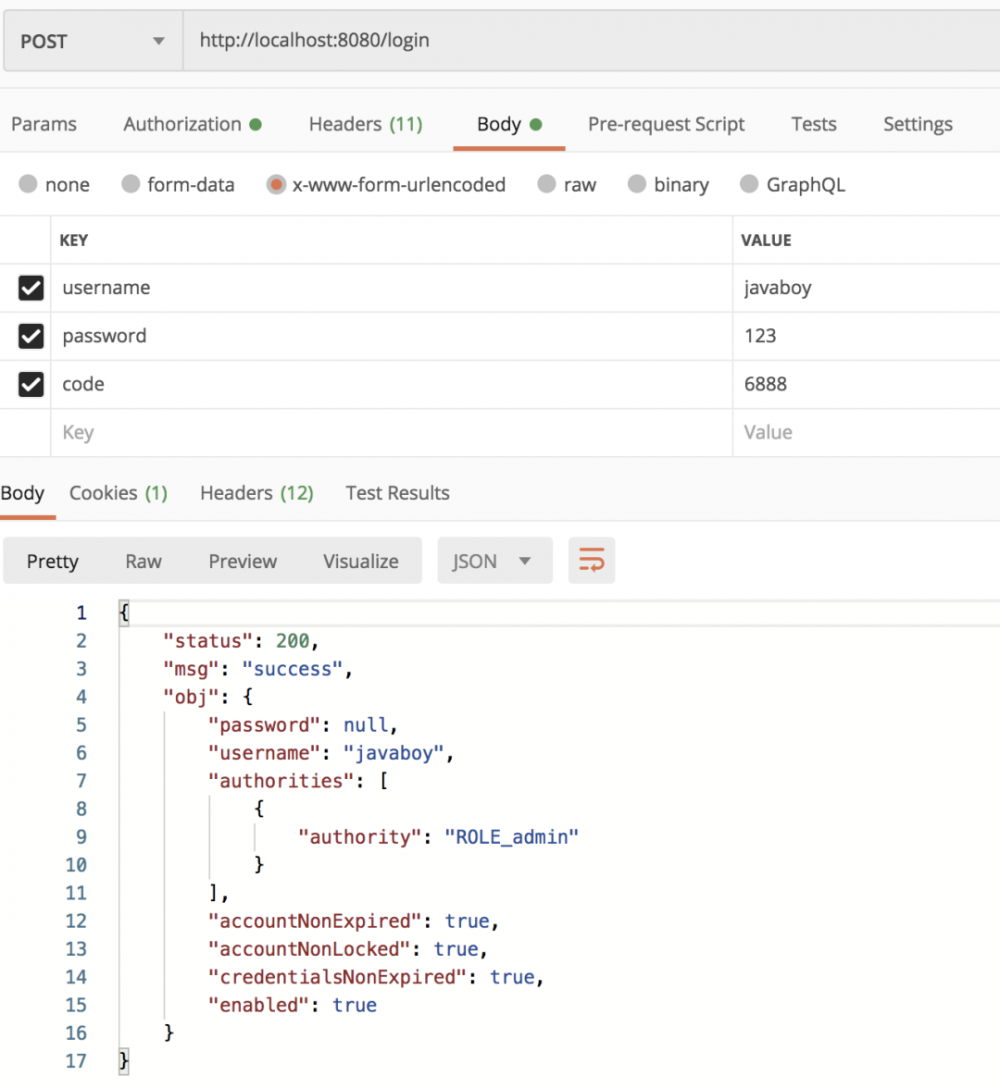View the response Cookies (1) tab

click(x=118, y=493)
